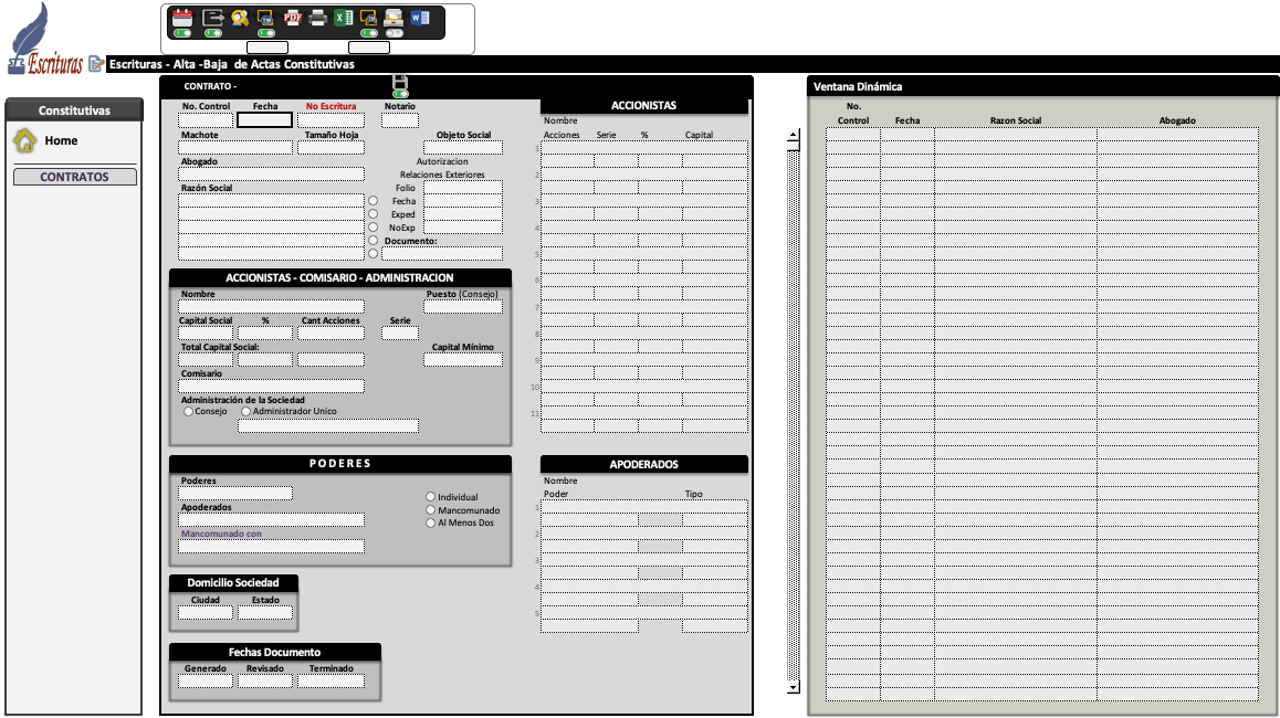Click the Word document icon
This screenshot has width=1280, height=718.
(x=420, y=17)
